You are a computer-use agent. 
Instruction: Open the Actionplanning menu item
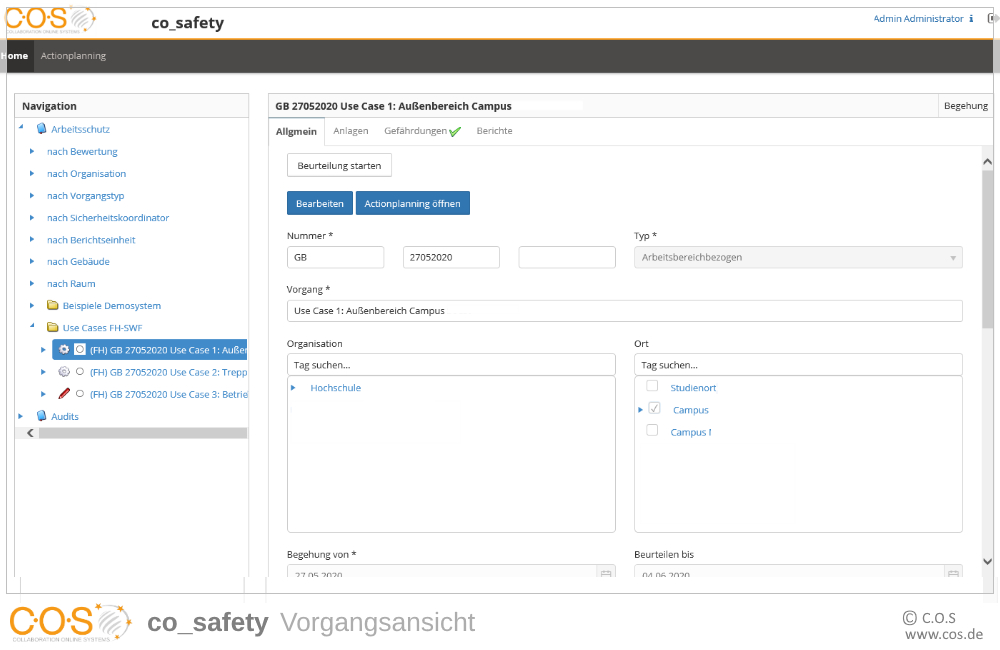coord(73,56)
